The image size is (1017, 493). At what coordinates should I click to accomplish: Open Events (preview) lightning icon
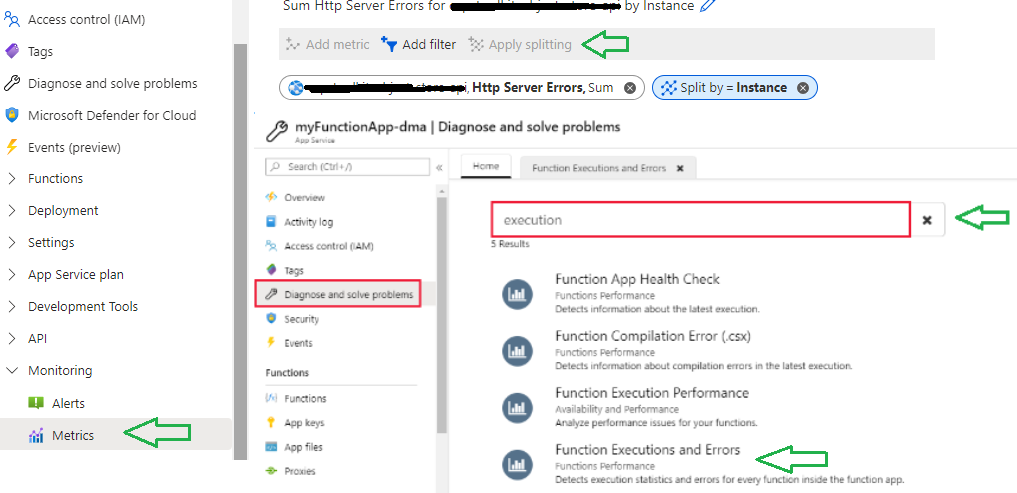[x=12, y=147]
